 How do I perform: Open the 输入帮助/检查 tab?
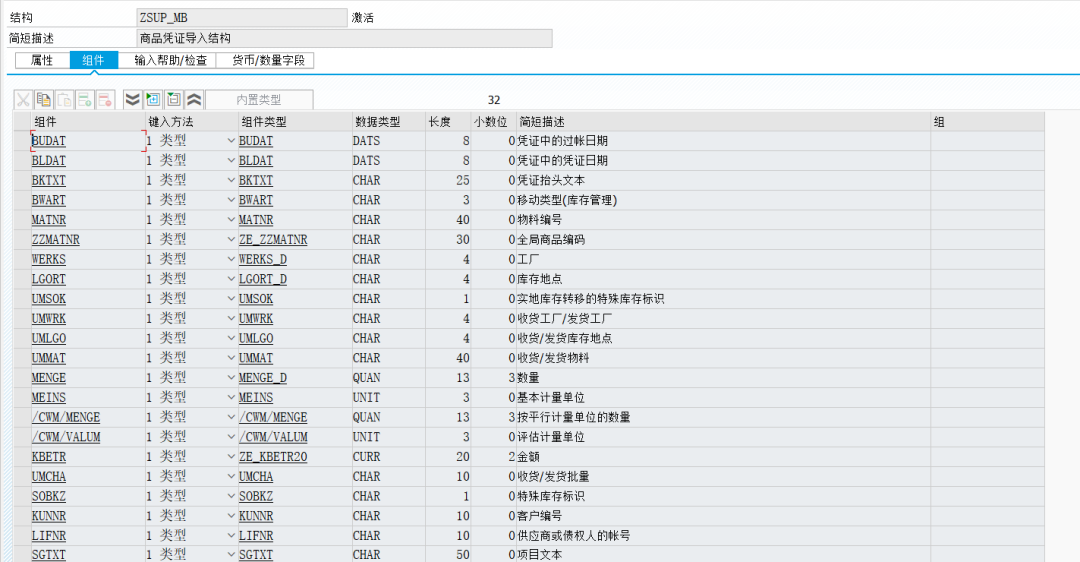tap(170, 61)
